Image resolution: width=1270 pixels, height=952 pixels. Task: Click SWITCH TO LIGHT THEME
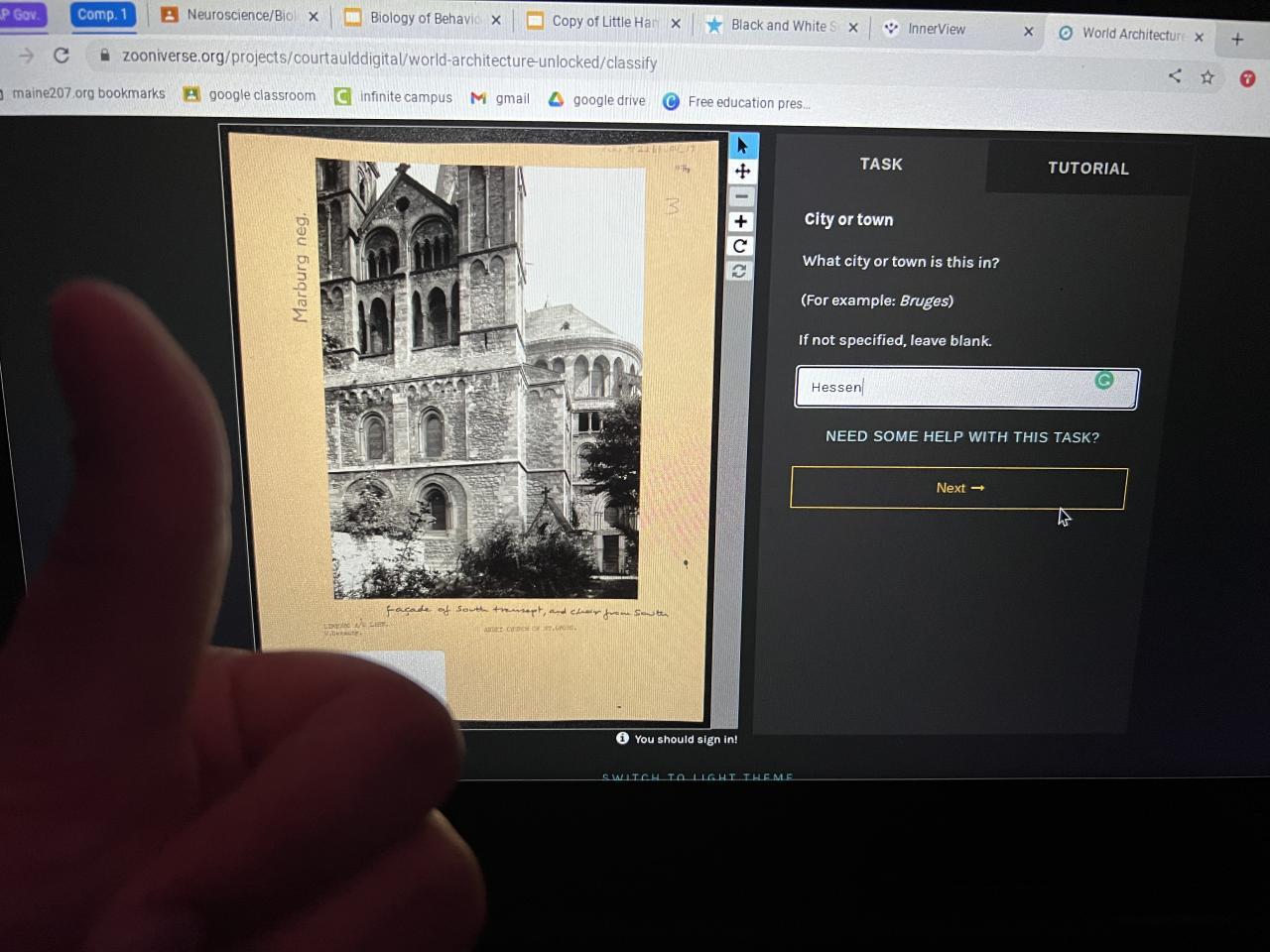point(698,777)
